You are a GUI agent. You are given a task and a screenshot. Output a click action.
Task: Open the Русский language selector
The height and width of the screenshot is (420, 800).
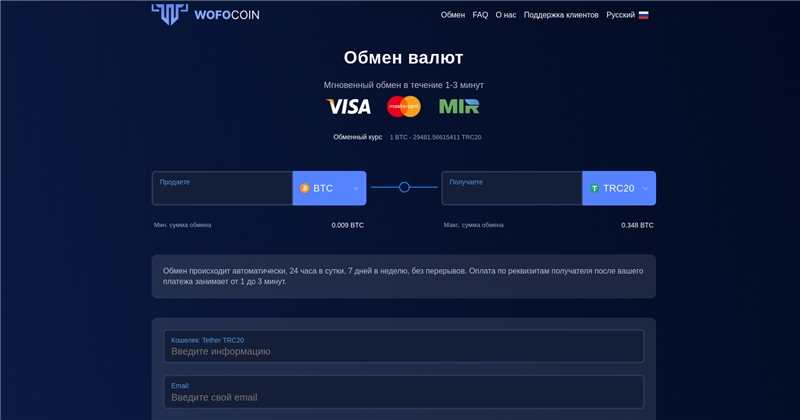click(627, 15)
